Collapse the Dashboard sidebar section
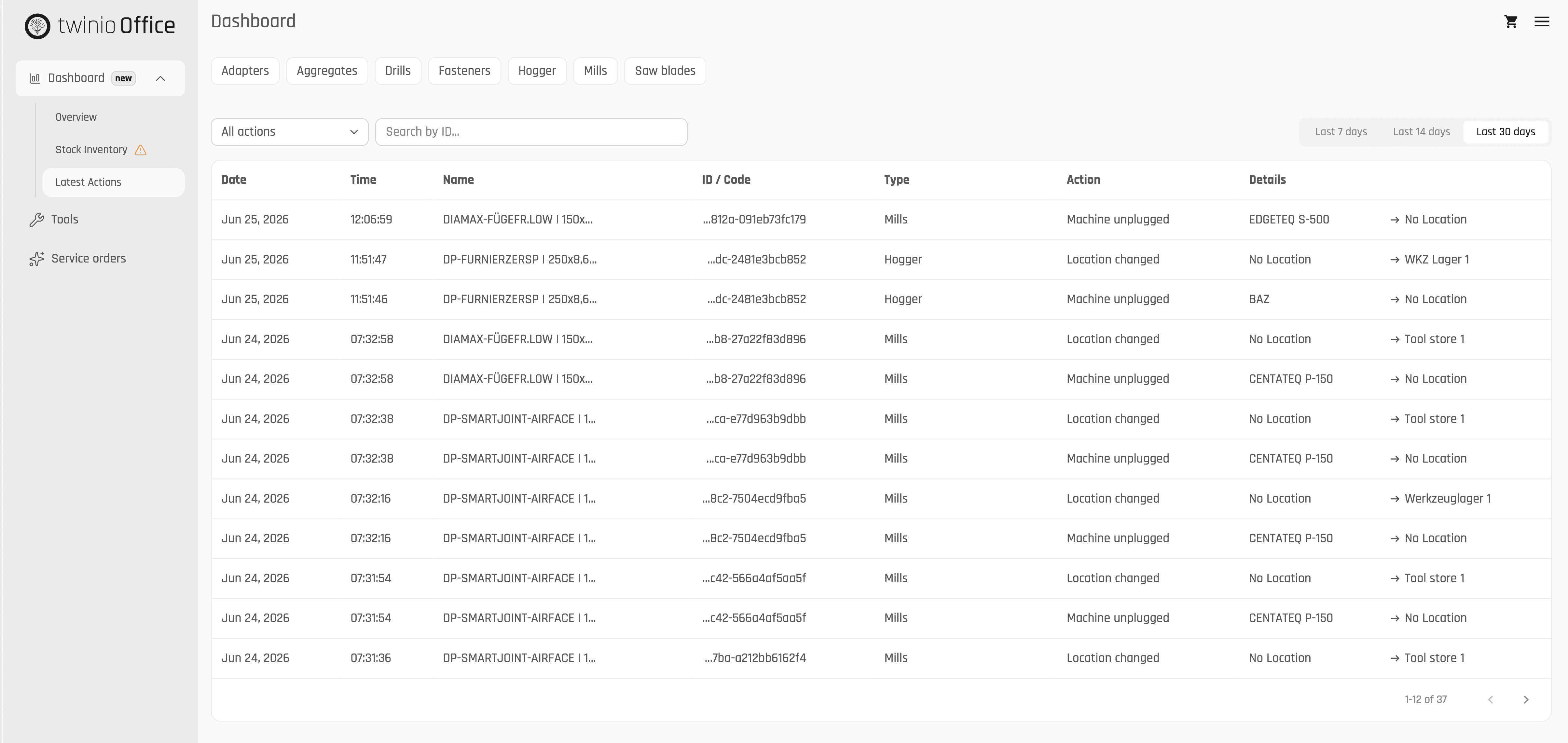This screenshot has width=1568, height=743. (161, 78)
